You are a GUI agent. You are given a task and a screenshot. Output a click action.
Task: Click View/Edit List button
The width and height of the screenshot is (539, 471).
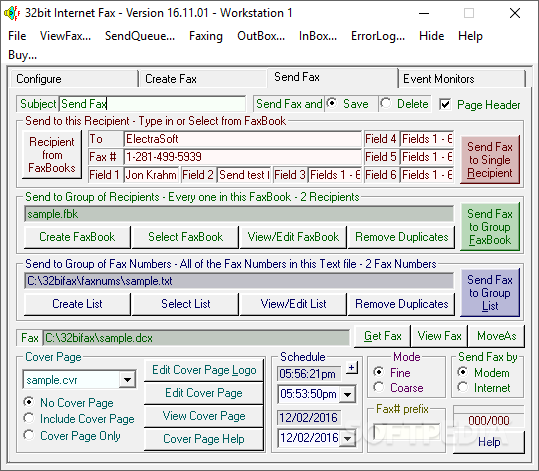coord(293,304)
